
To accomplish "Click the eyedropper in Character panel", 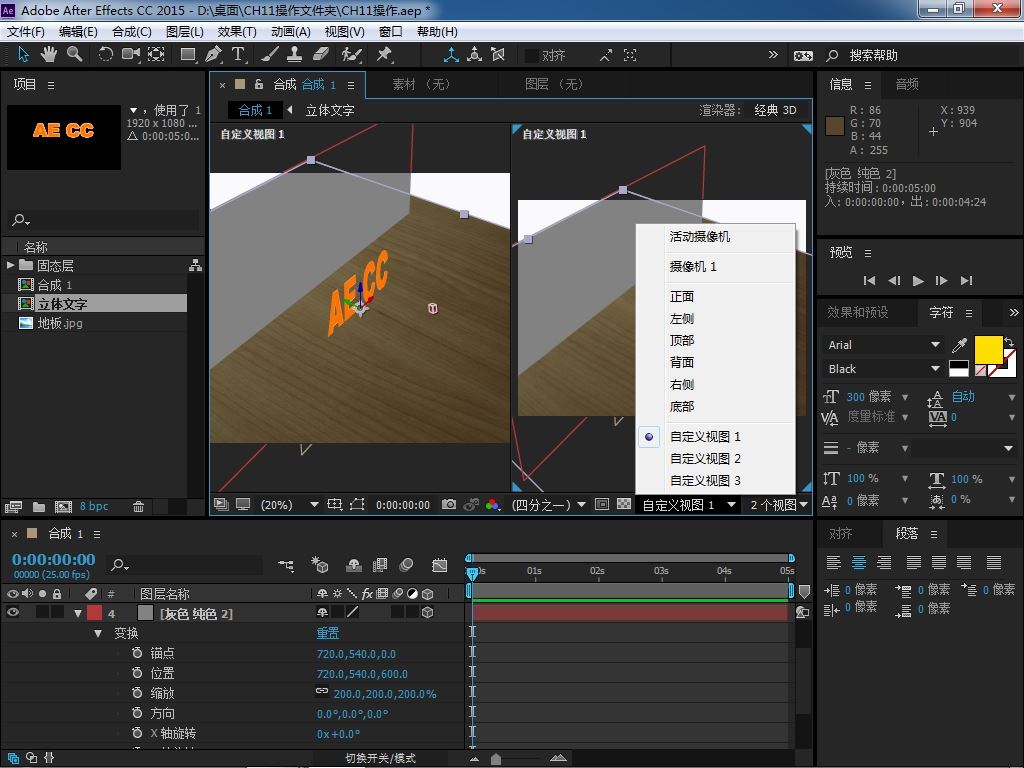I will coord(959,344).
